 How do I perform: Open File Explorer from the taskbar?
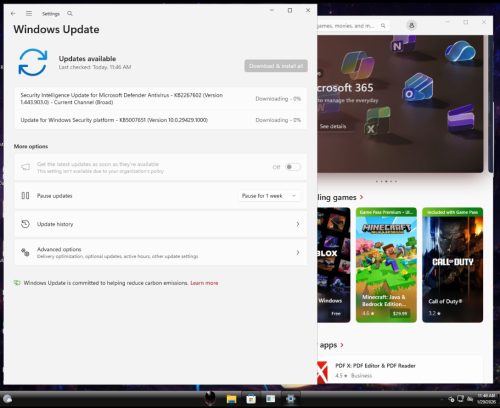(x=231, y=399)
